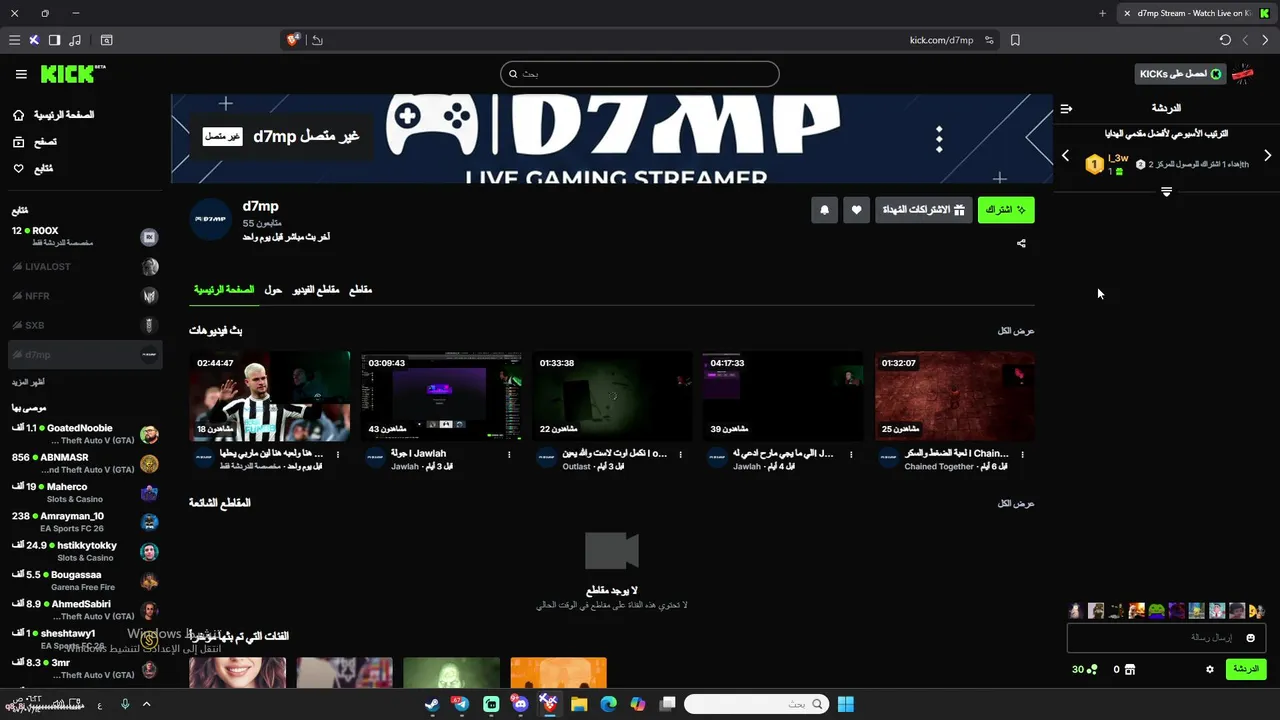Screen dimensions: 1280x720
Task: Switch to مقاطع الفيديو videos tab
Action: [316, 290]
